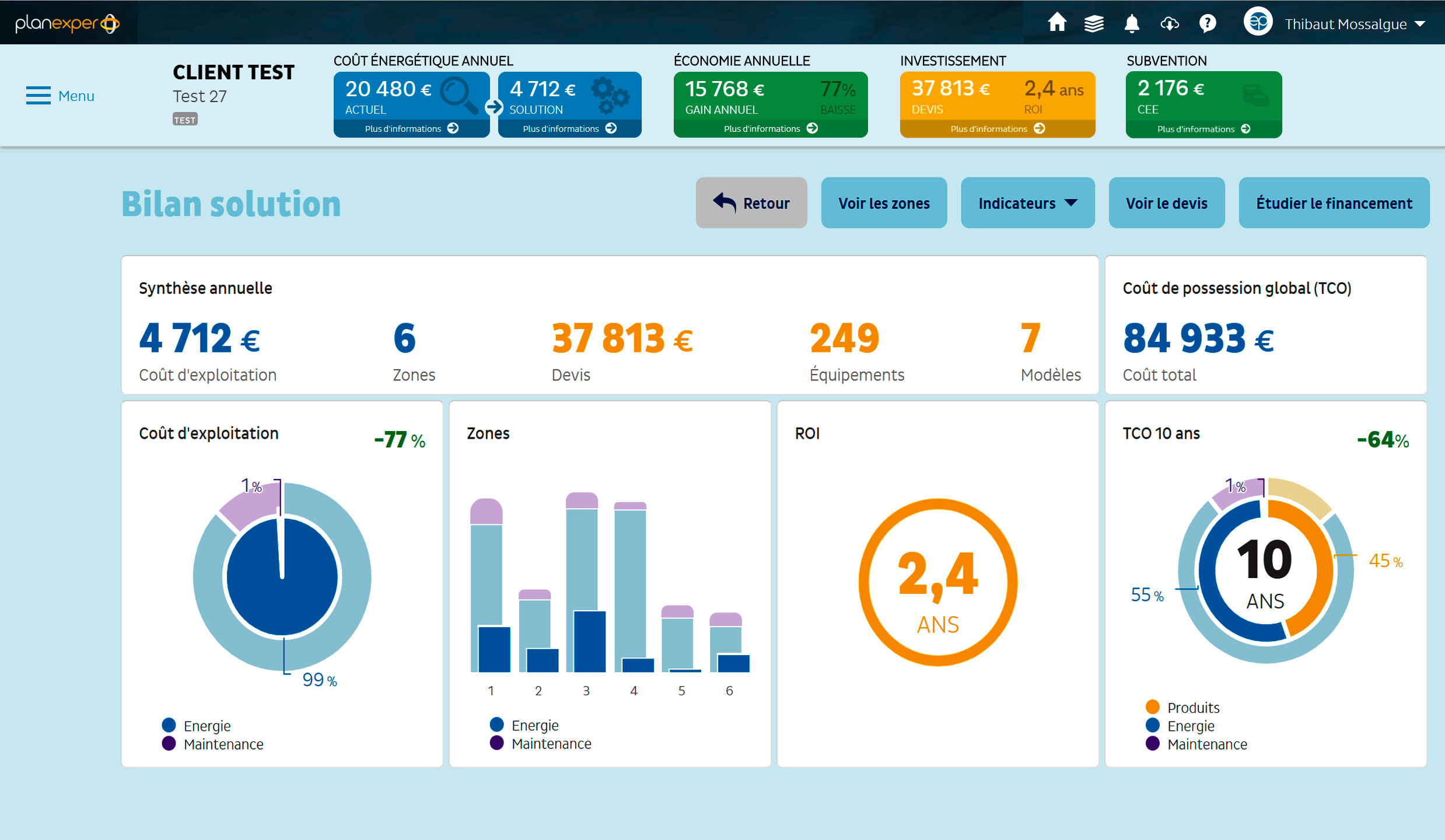This screenshot has width=1445, height=840.
Task: Open the hamburger Menu icon
Action: 39,96
